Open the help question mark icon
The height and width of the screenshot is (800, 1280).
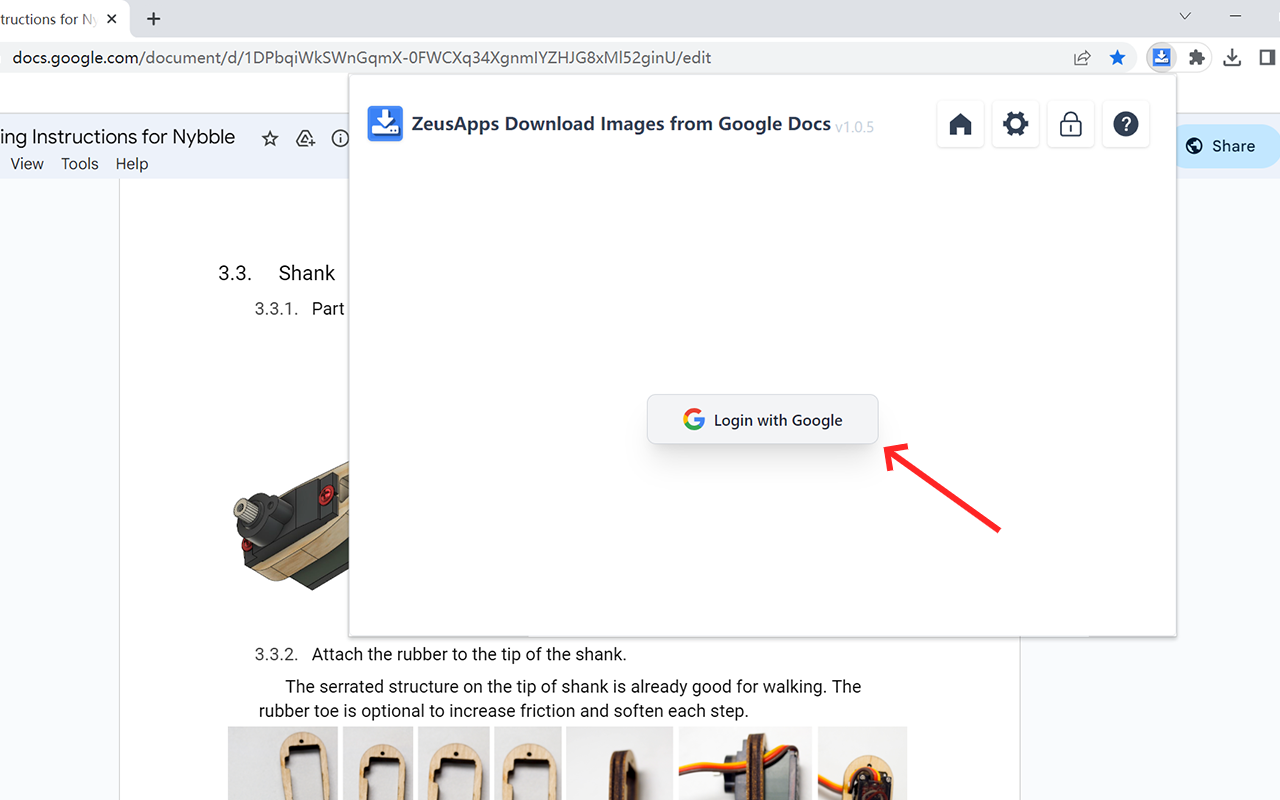(1125, 125)
